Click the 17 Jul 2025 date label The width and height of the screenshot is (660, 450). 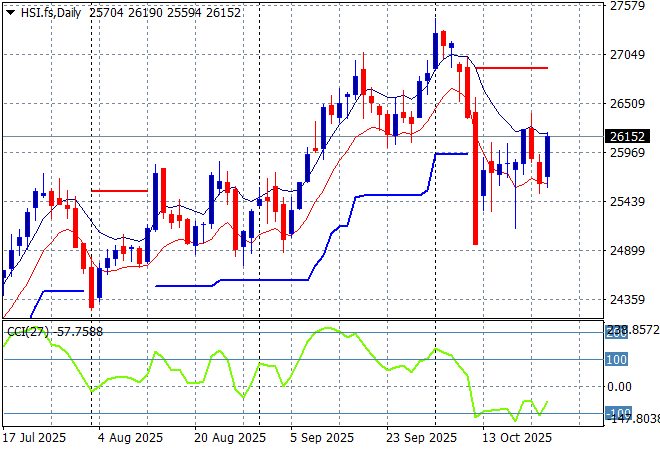[x=35, y=438]
